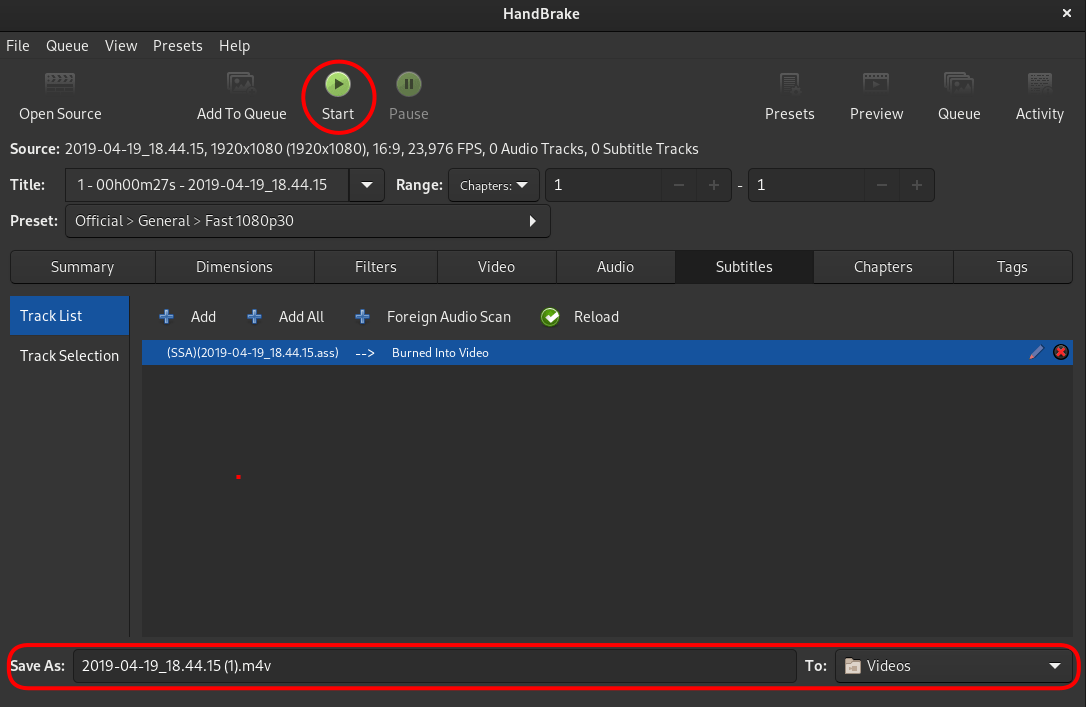Screen dimensions: 1086x707
Task: Add current job with Add To Queue
Action: click(x=241, y=95)
